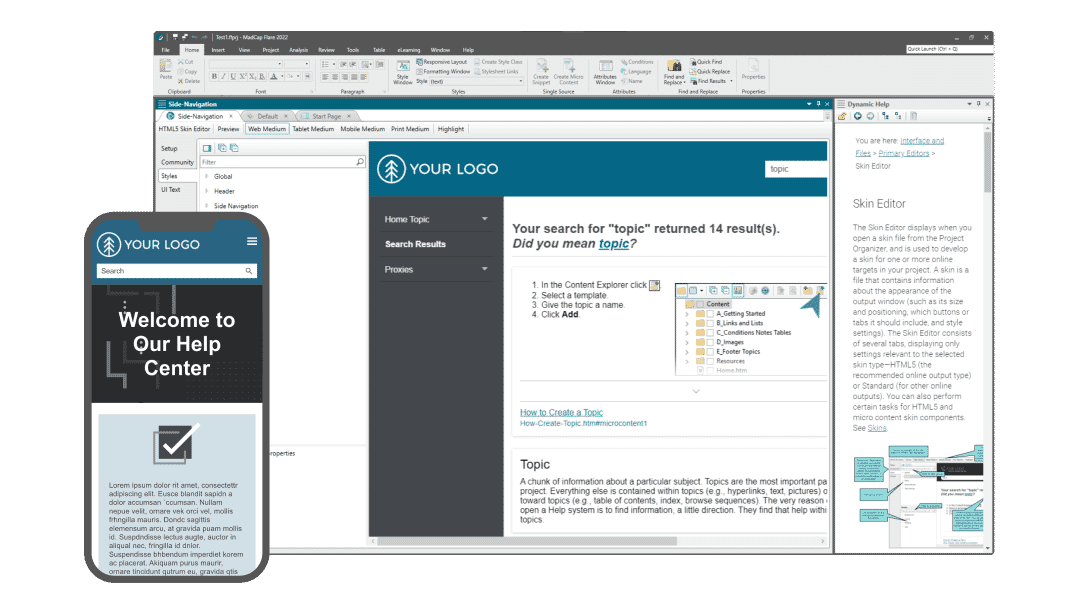Open the Attributes Window
The height and width of the screenshot is (600, 1080).
point(605,71)
